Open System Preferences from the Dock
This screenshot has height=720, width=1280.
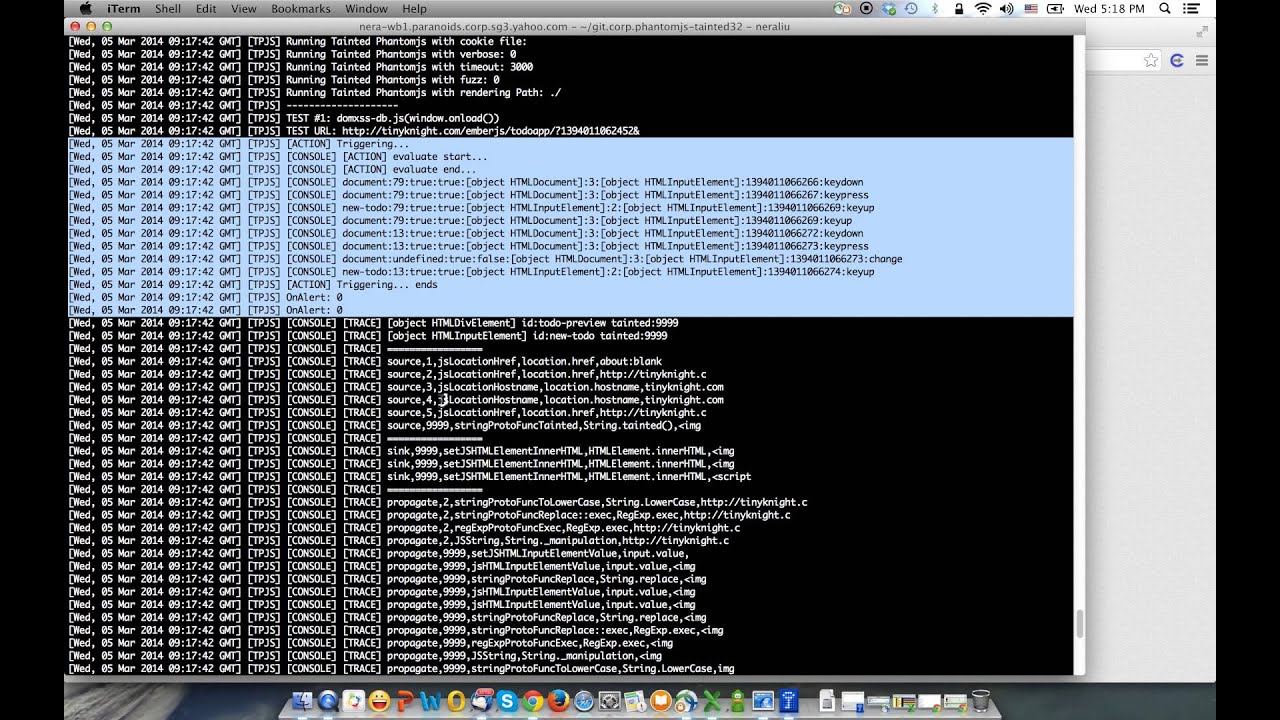tap(609, 701)
